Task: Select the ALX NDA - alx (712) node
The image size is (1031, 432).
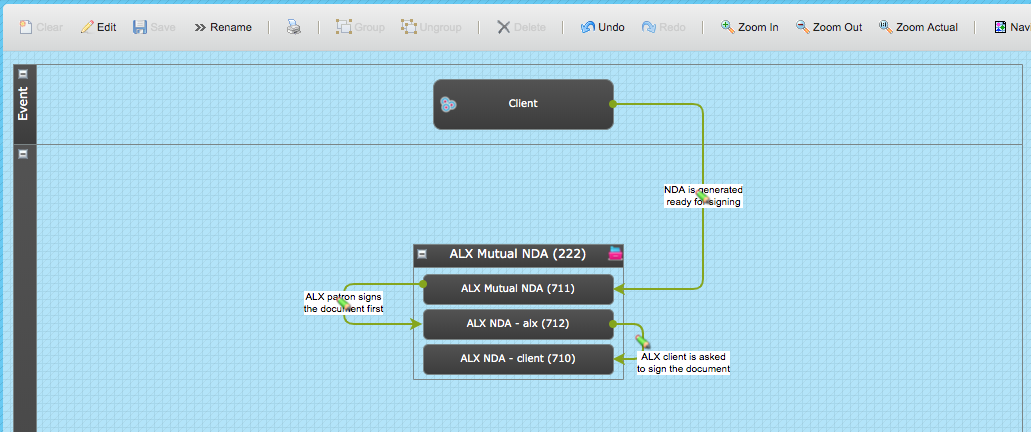Action: pos(518,324)
